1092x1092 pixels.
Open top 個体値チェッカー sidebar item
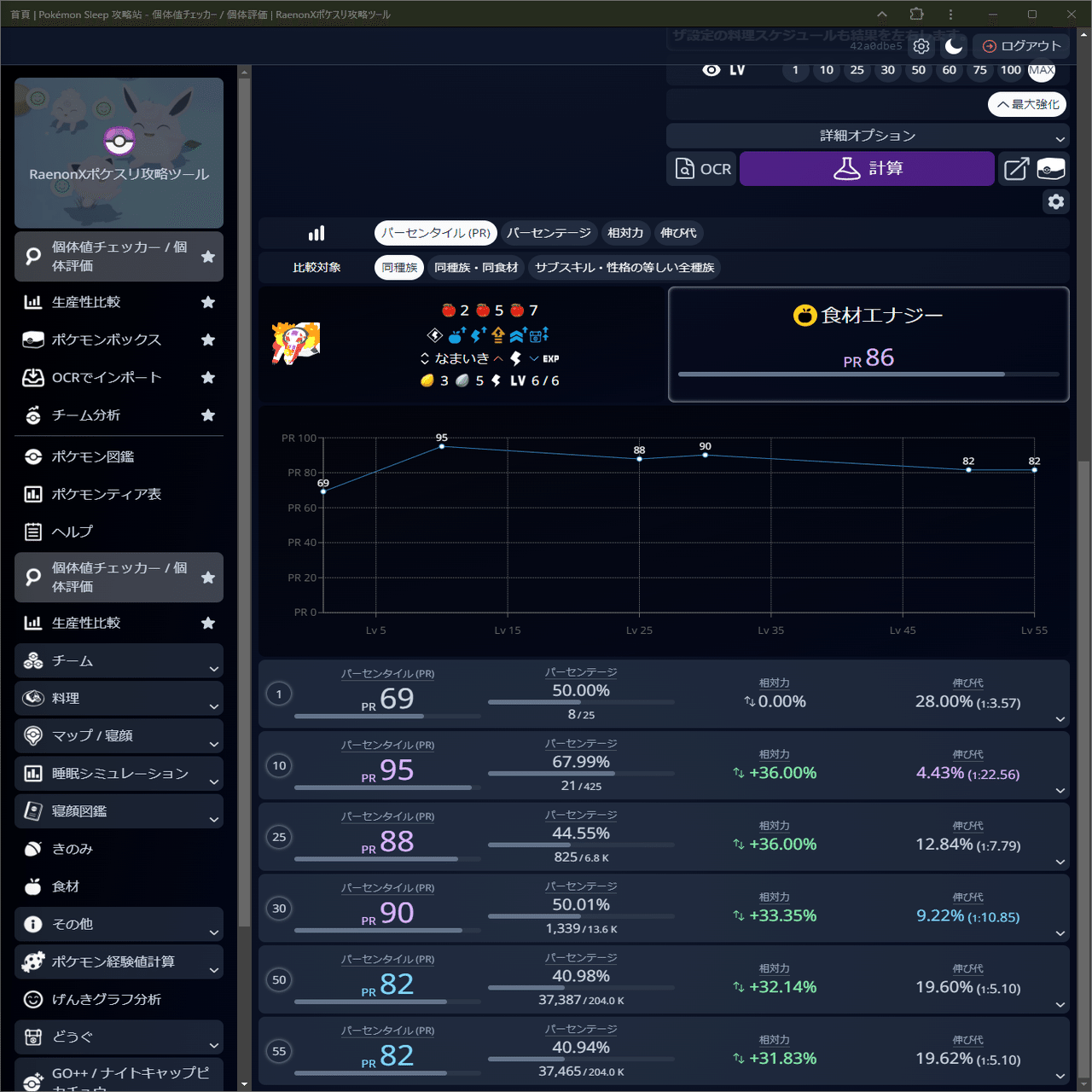coord(119,256)
